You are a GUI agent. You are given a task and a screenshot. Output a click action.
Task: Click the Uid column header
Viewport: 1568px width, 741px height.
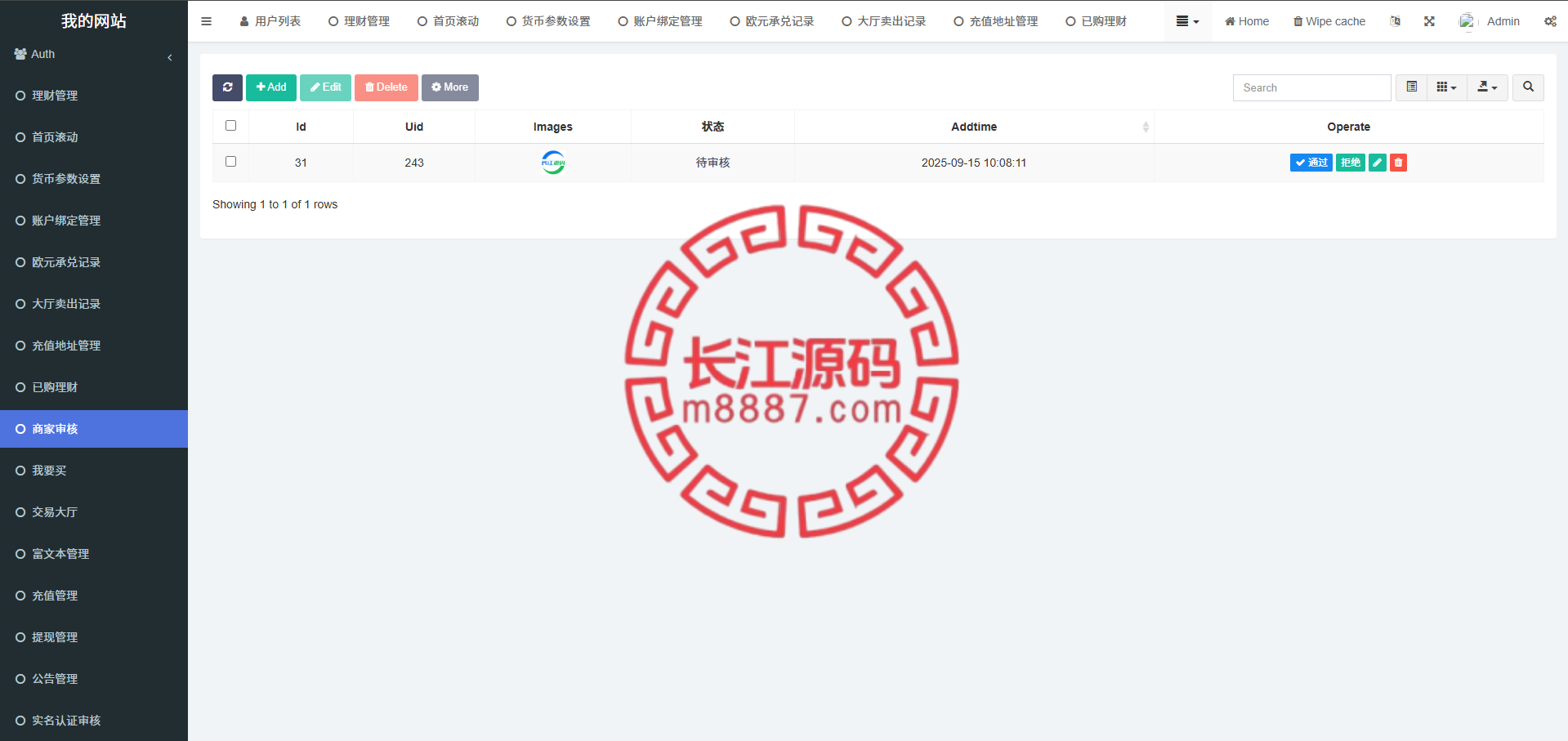tap(414, 127)
